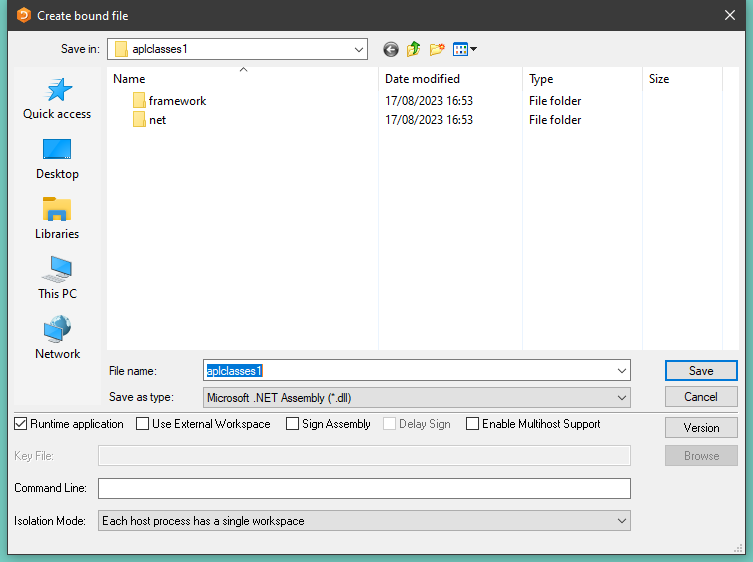Select the framework folder
The height and width of the screenshot is (562, 753).
[x=177, y=101]
